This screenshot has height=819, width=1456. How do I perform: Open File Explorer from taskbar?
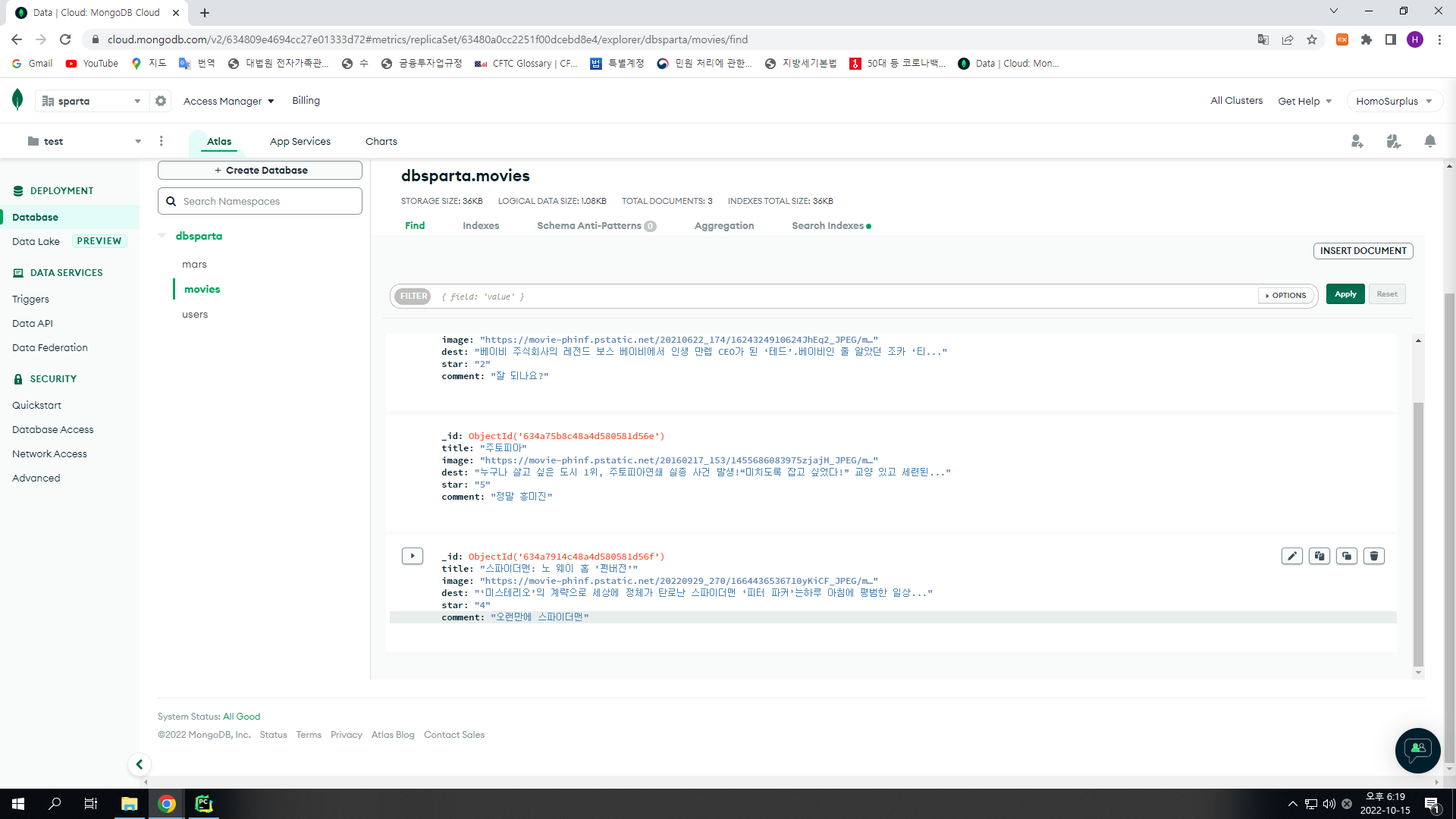click(130, 804)
